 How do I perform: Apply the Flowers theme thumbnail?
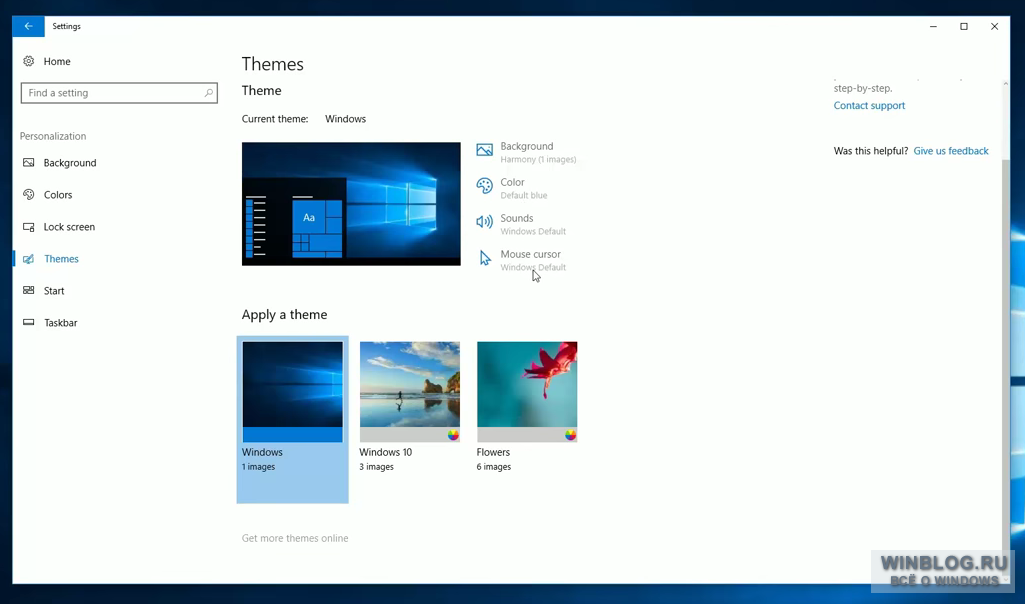click(x=527, y=392)
